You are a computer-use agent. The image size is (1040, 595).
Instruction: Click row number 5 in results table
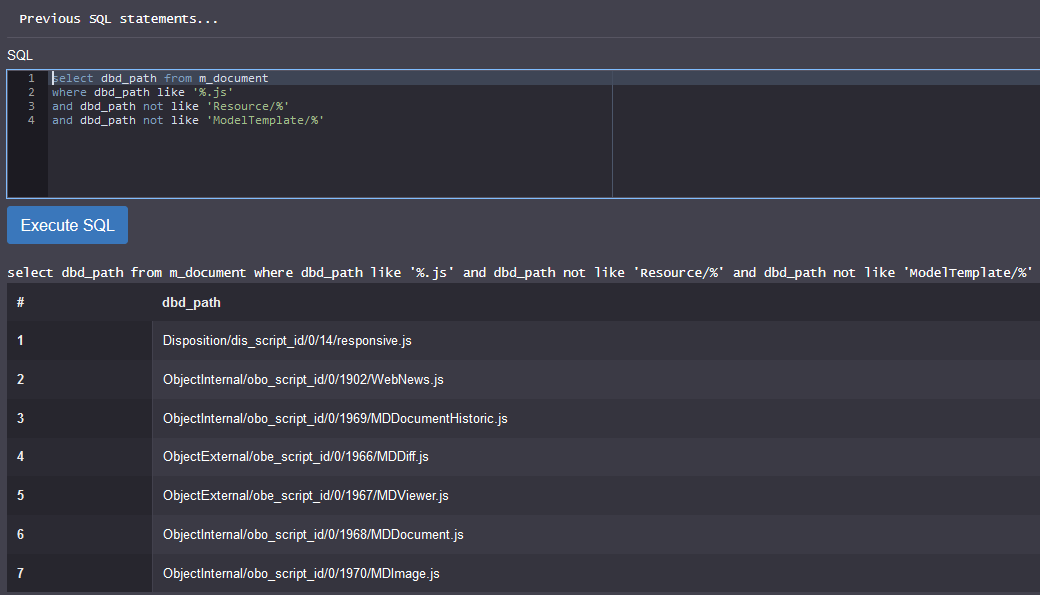21,496
